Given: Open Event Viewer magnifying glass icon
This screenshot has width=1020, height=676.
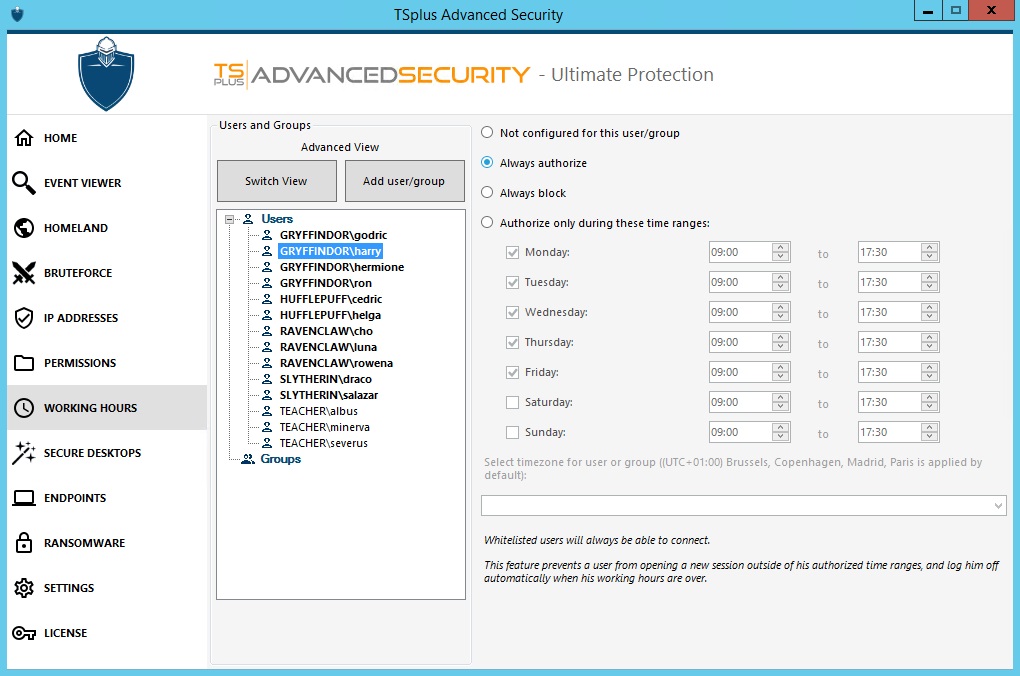Looking at the screenshot, I should click(24, 183).
